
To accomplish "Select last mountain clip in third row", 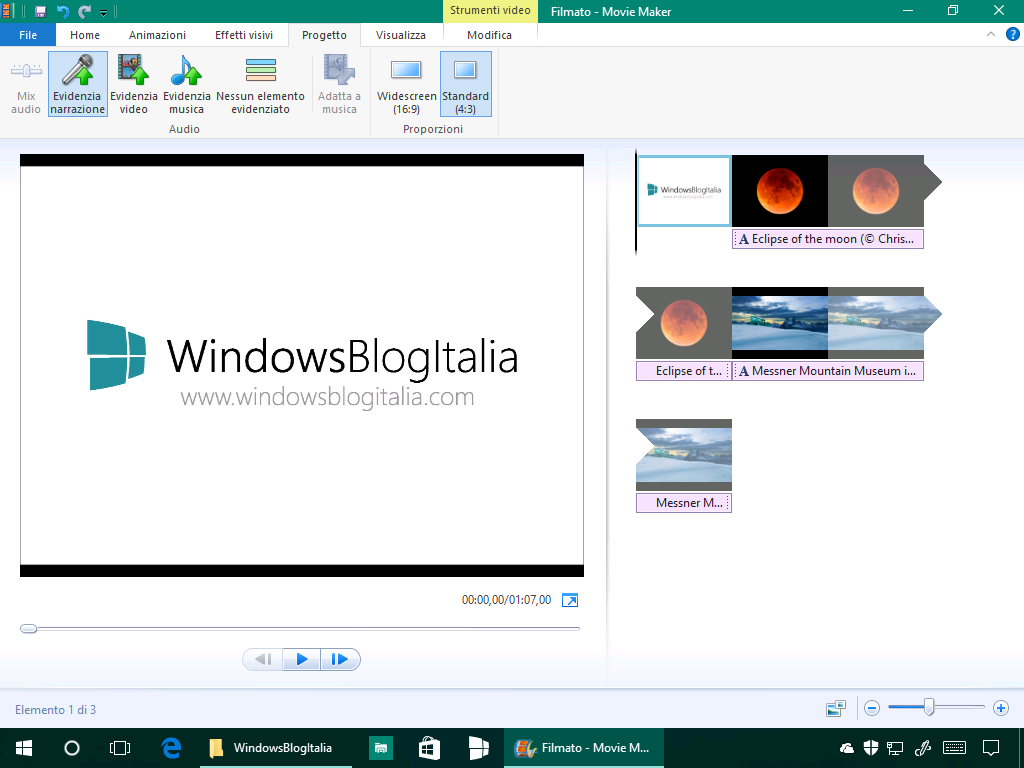I will pos(684,455).
